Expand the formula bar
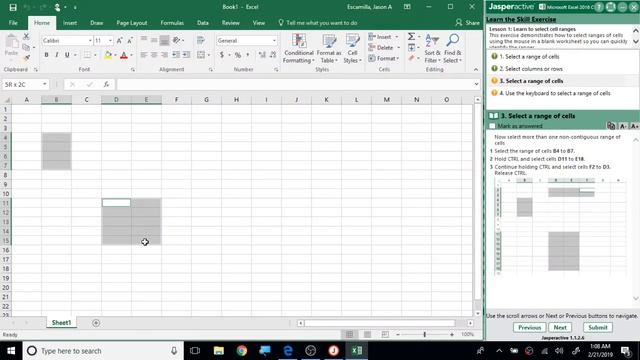 coord(476,84)
